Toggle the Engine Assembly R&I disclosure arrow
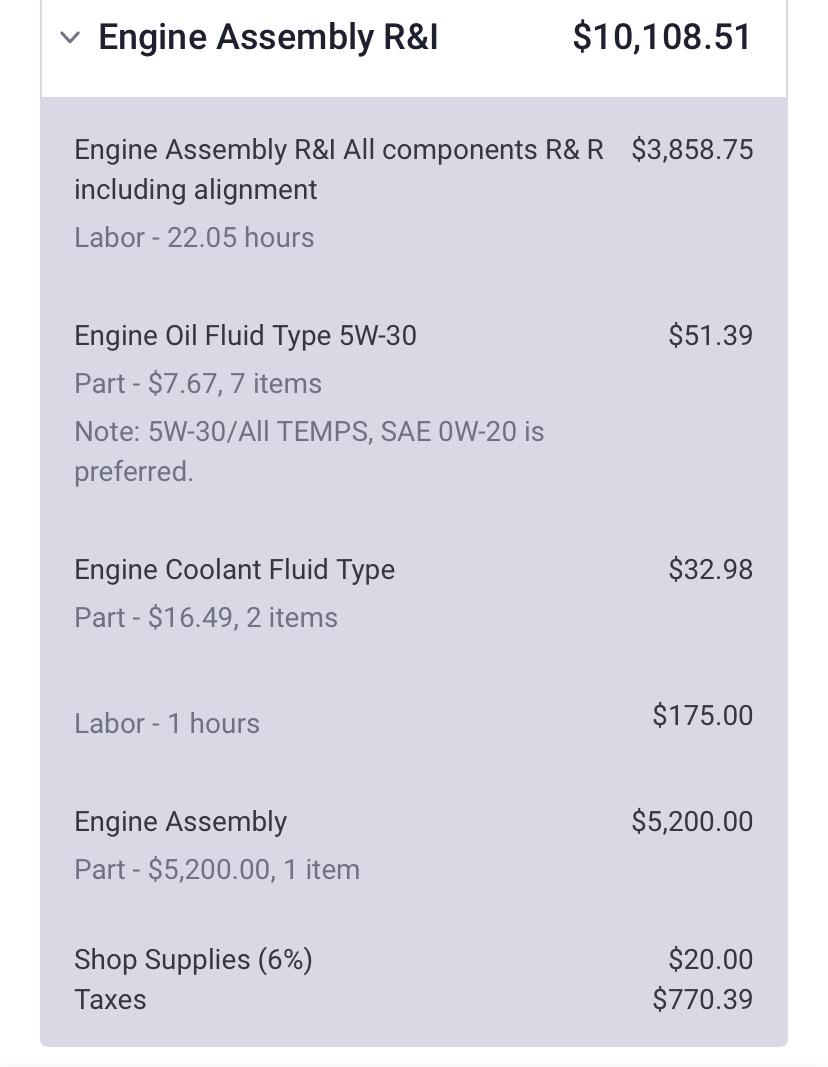 coord(69,37)
